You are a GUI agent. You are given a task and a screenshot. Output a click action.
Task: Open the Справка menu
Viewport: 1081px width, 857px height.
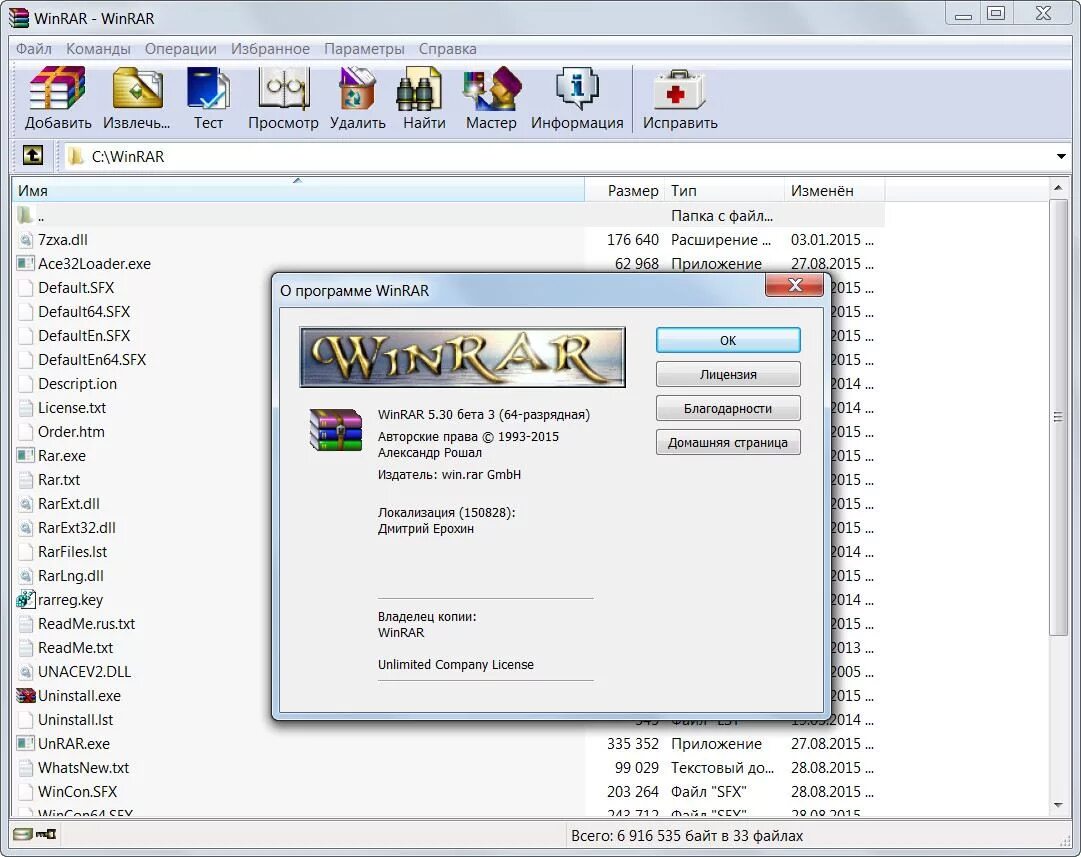coord(447,49)
